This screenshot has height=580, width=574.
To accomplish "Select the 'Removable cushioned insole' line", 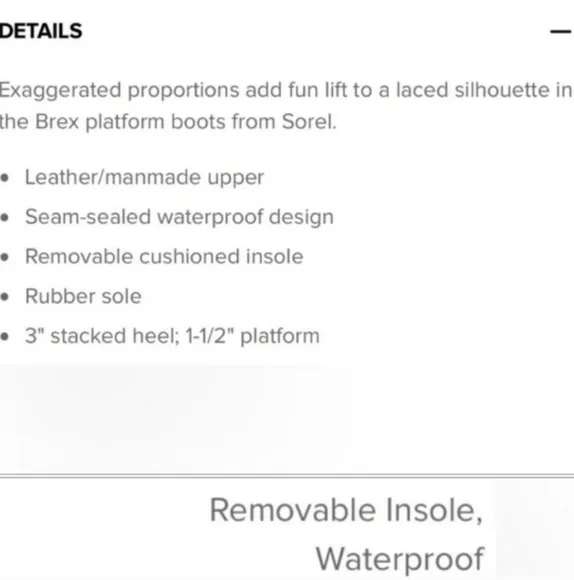I will pyautogui.click(x=164, y=257).
